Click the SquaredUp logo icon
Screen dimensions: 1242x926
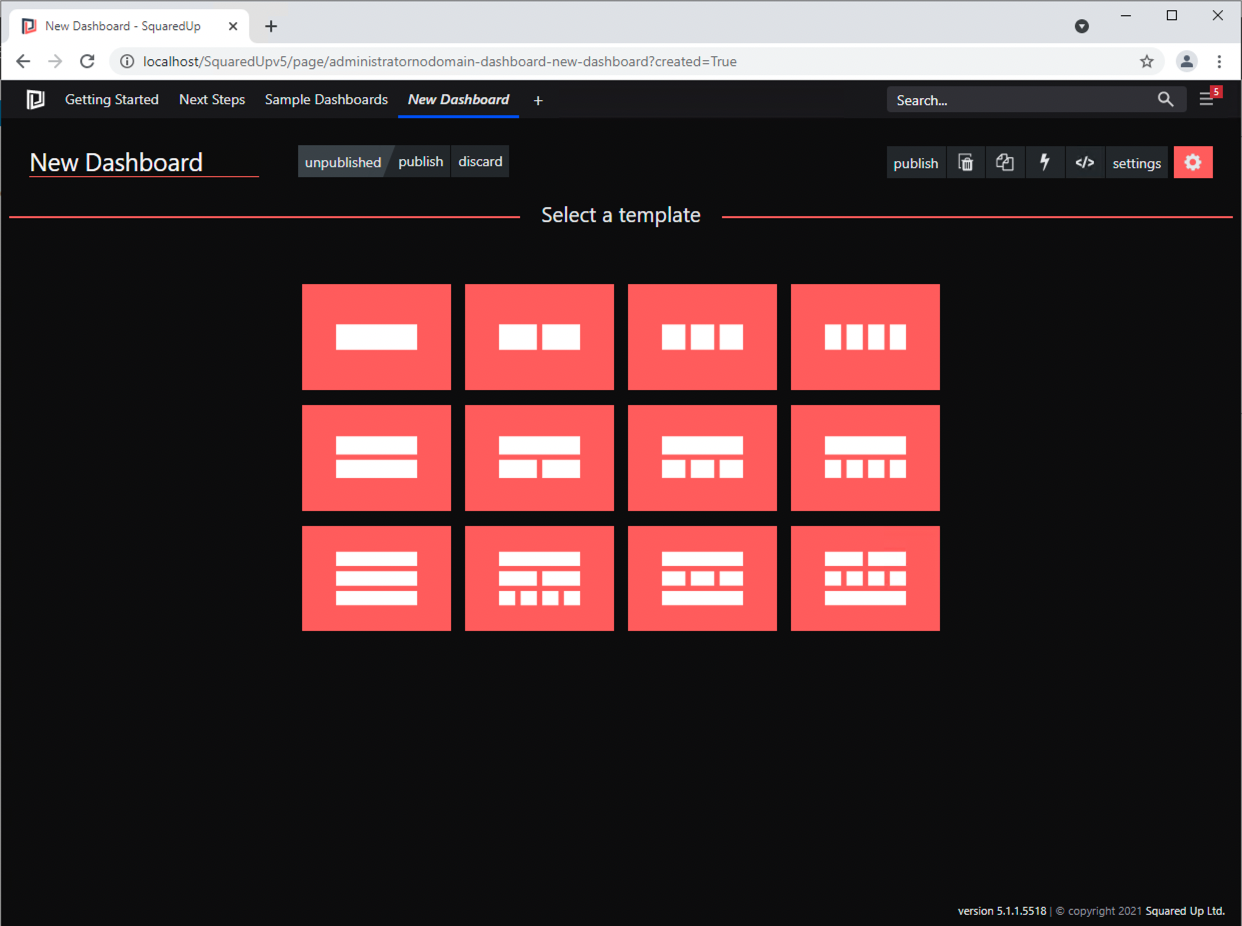tap(36, 100)
